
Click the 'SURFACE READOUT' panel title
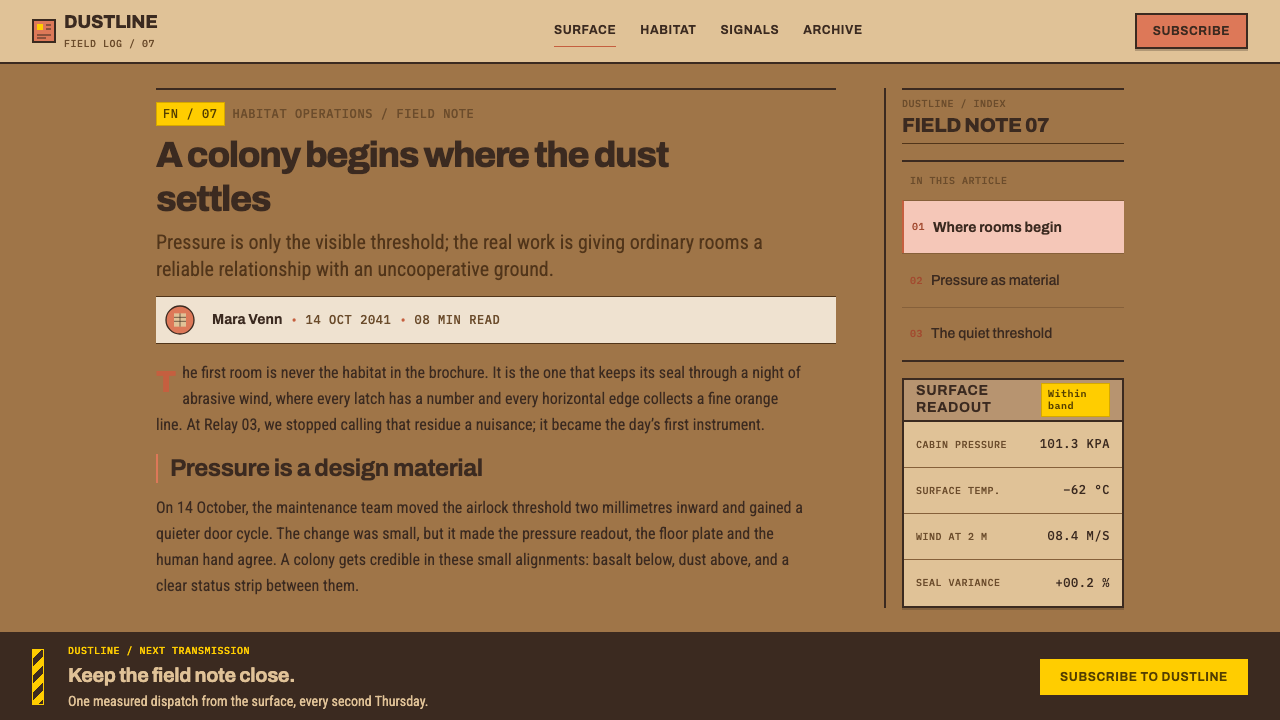click(x=953, y=399)
